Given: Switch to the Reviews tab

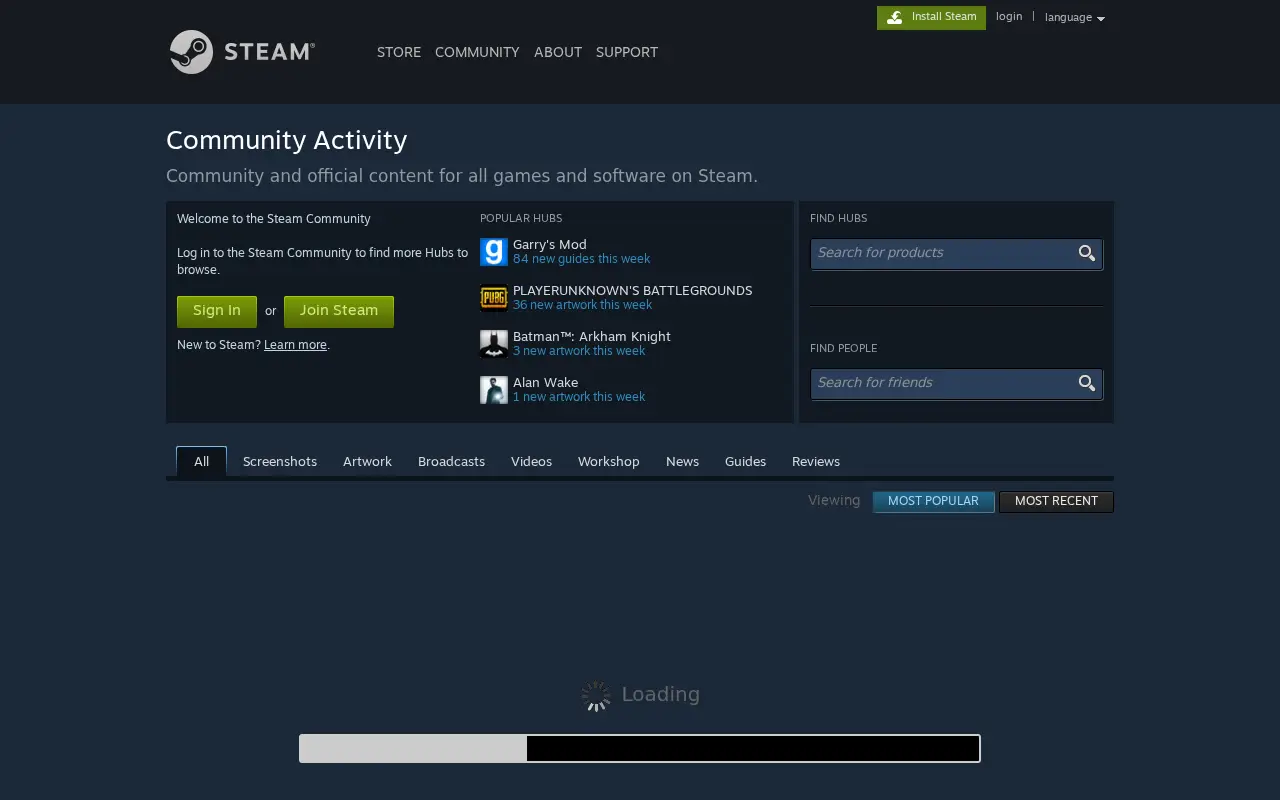Looking at the screenshot, I should (816, 461).
